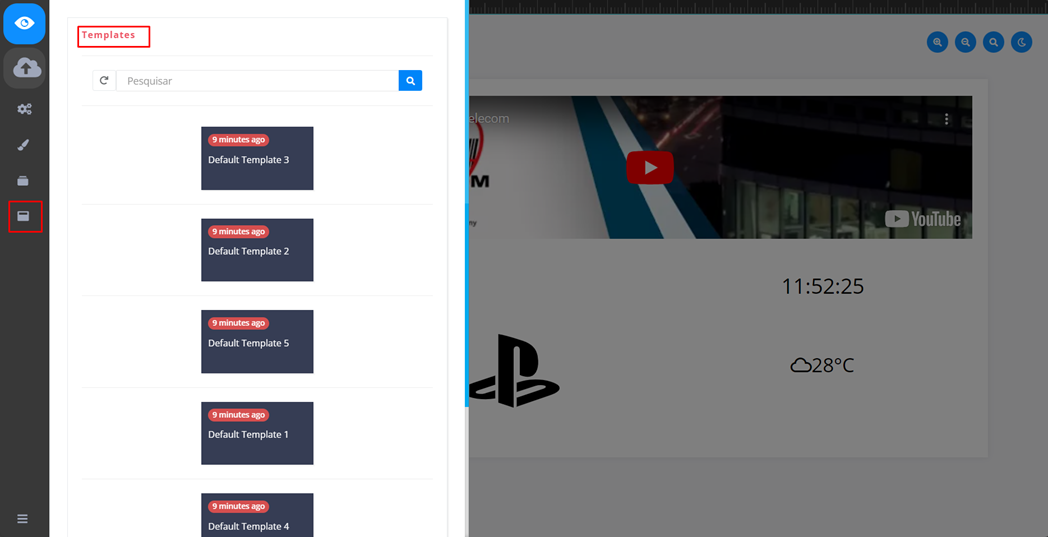Click the eye preview button in sidebar
The image size is (1048, 537).
click(24, 23)
